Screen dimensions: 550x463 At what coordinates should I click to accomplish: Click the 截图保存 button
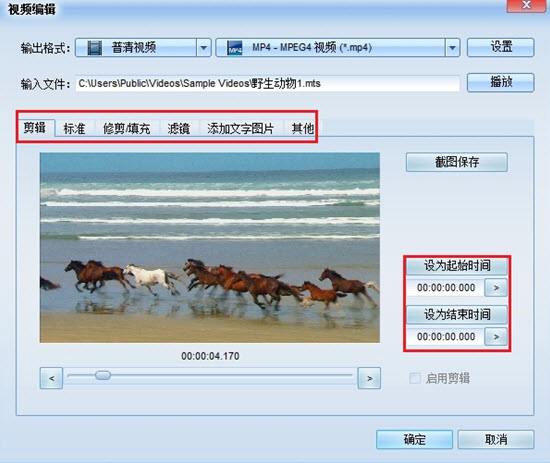[457, 162]
